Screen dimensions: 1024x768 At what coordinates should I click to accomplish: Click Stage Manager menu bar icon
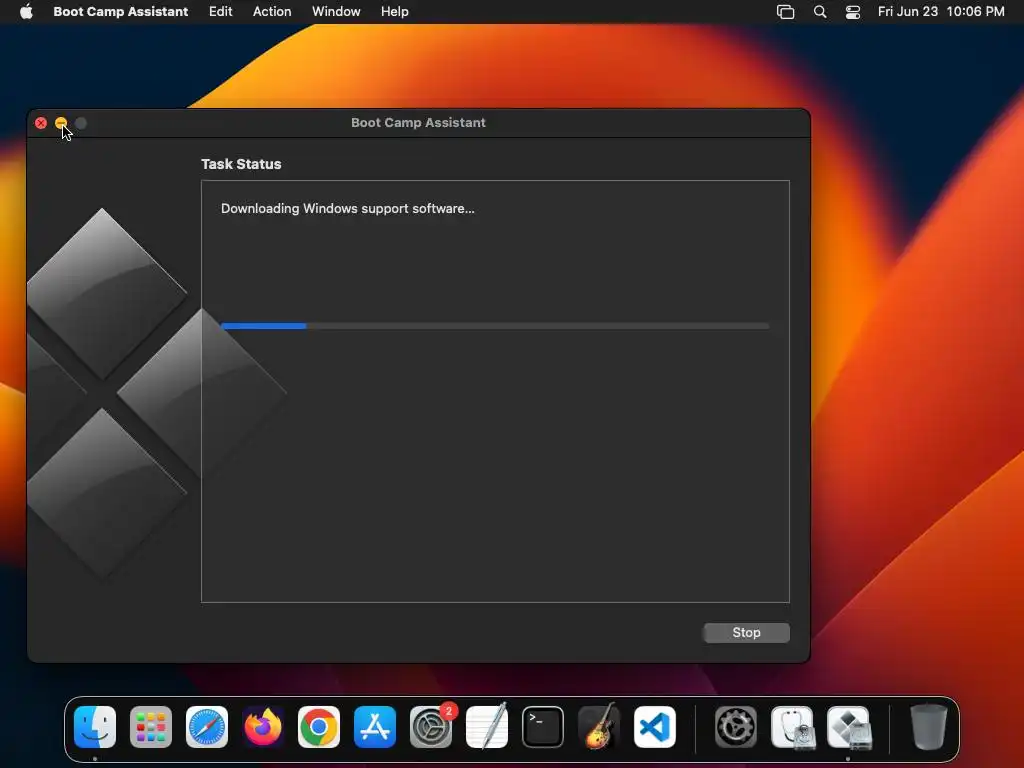pyautogui.click(x=786, y=12)
